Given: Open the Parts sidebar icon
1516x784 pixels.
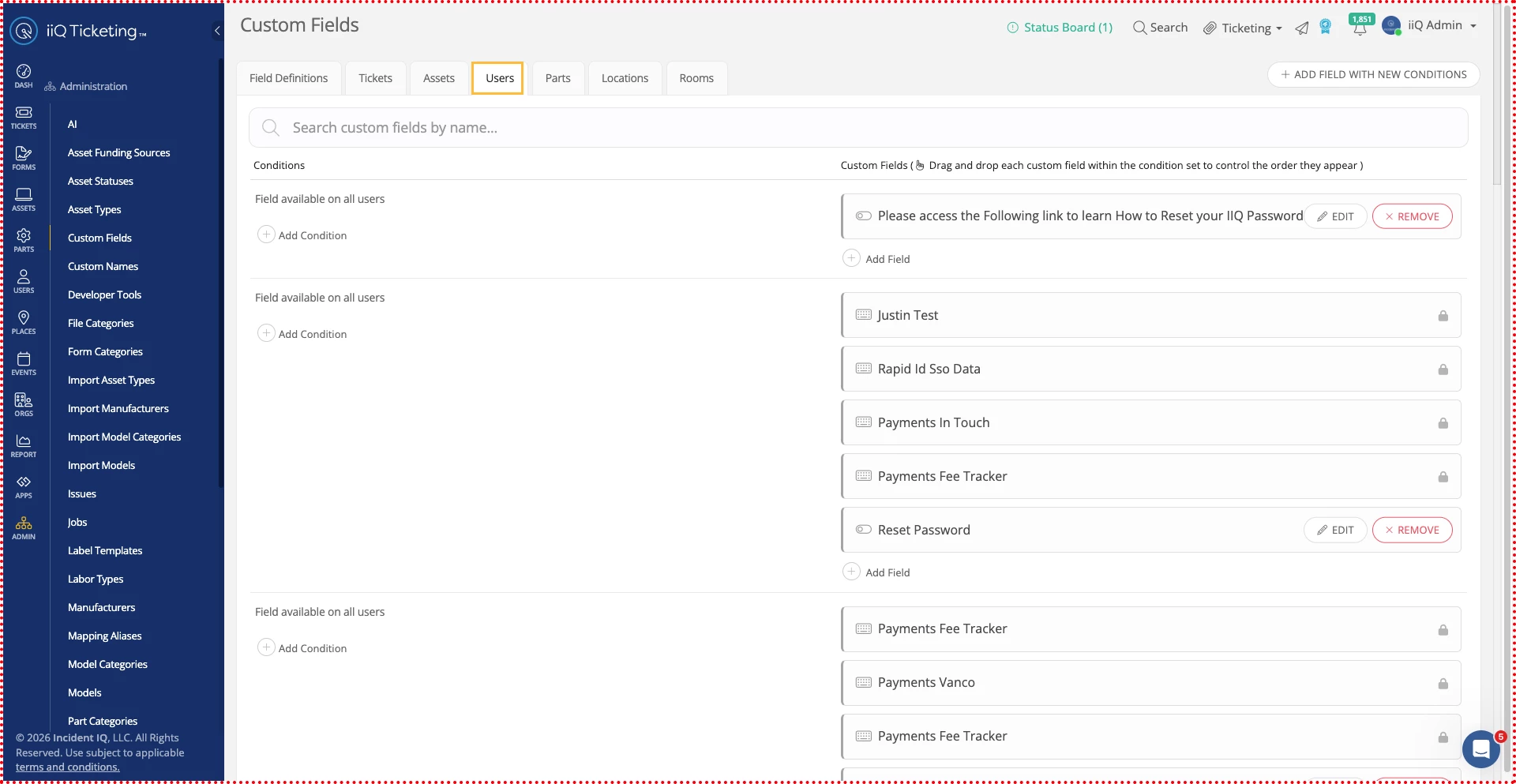Looking at the screenshot, I should (24, 240).
